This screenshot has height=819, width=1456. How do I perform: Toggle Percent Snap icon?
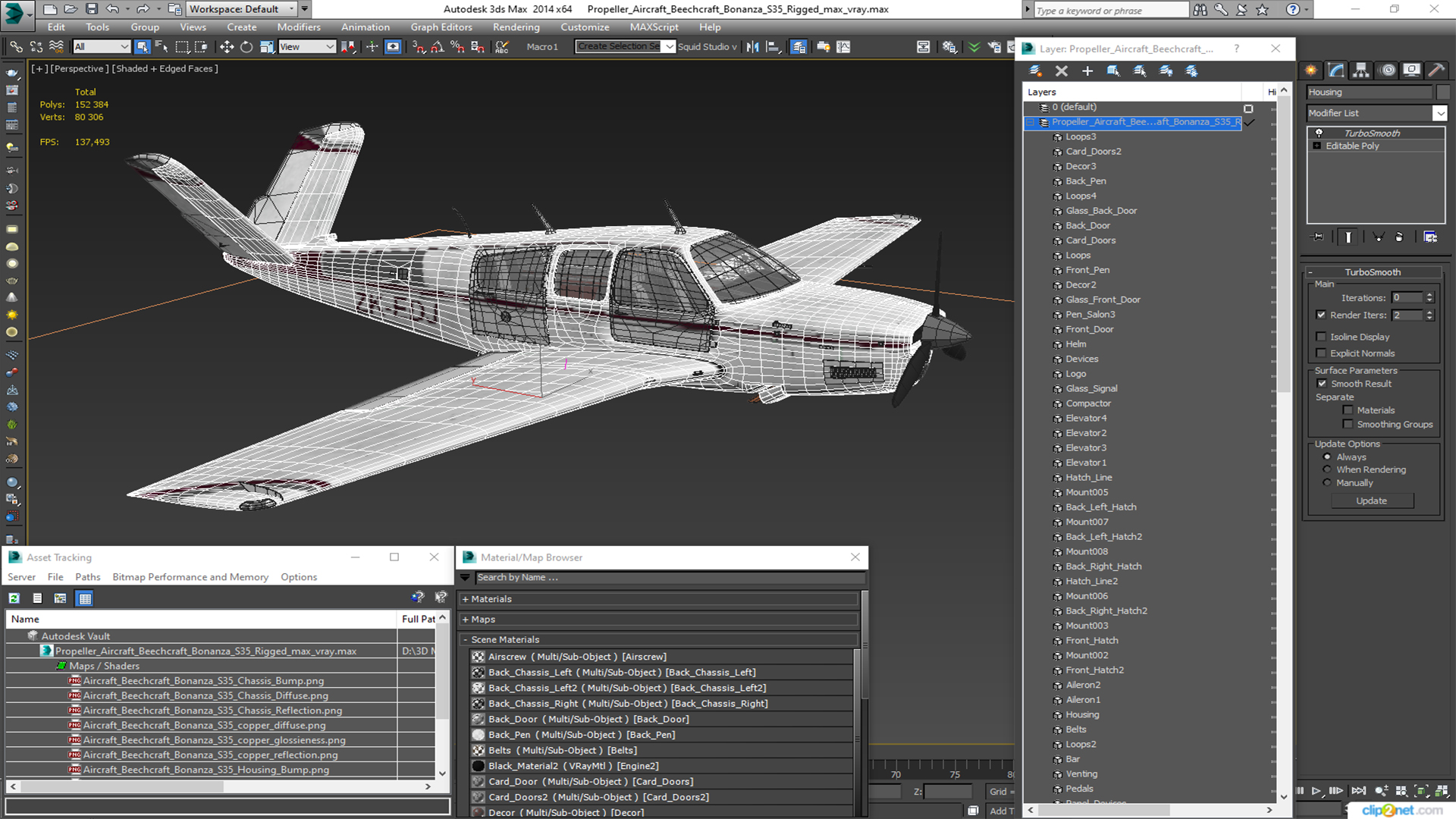click(457, 47)
